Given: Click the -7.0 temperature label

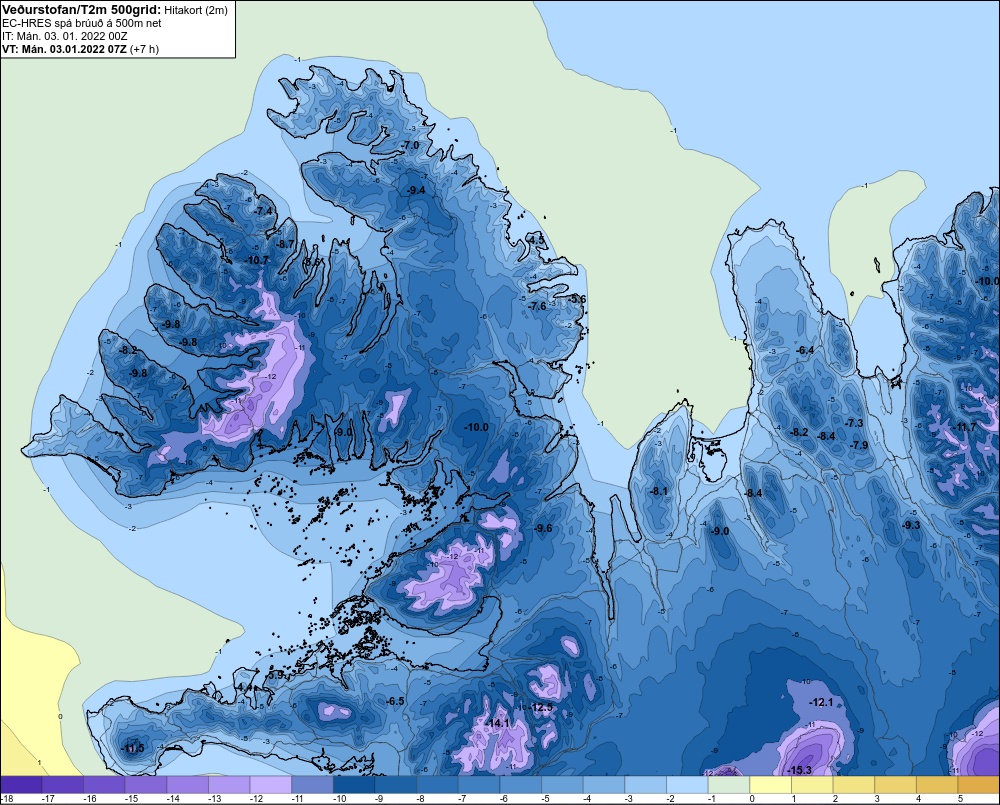Looking at the screenshot, I should [x=411, y=145].
